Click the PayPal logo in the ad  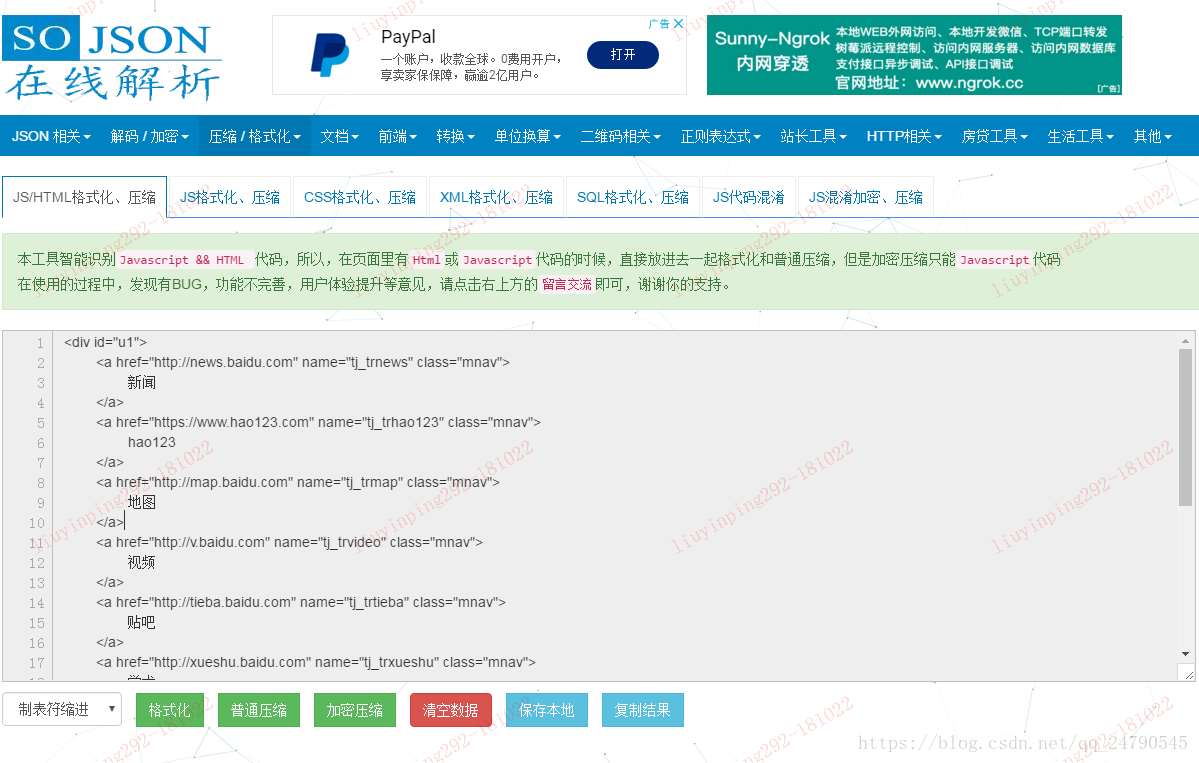pyautogui.click(x=330, y=54)
